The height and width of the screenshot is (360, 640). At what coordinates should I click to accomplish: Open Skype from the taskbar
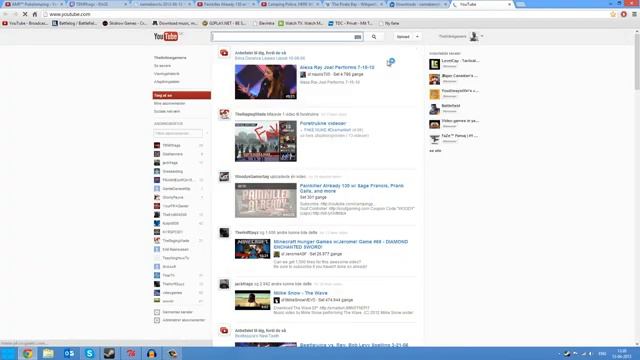coord(89,353)
